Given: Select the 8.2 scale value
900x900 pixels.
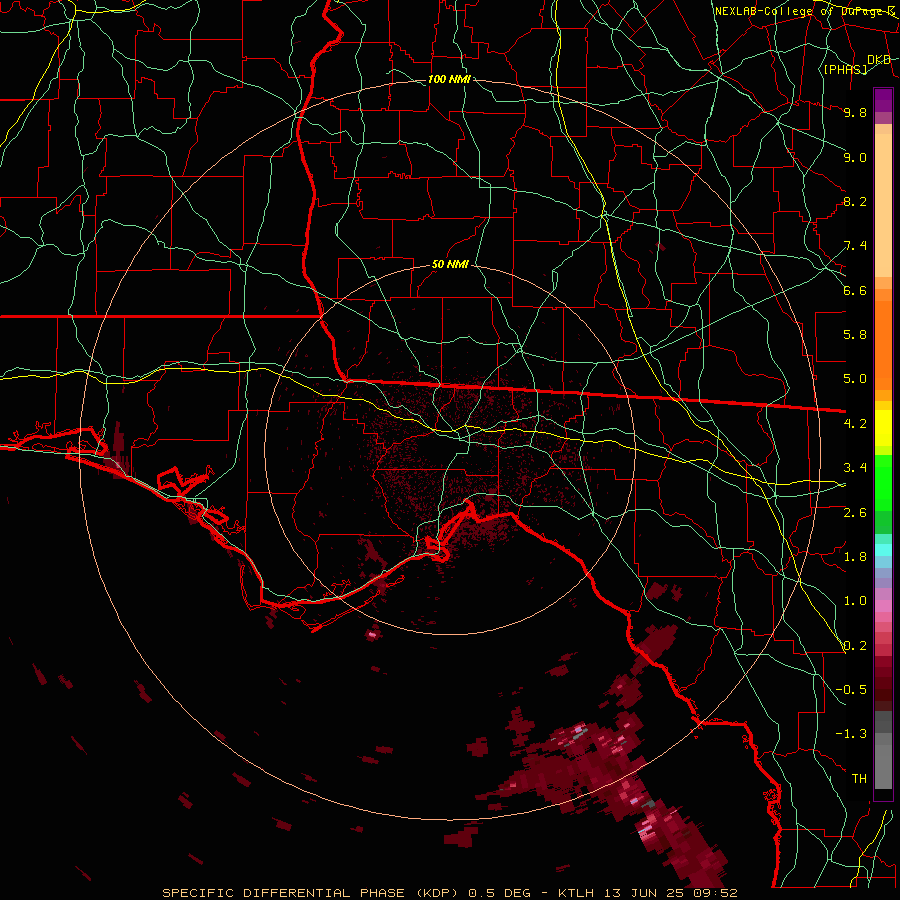Looking at the screenshot, I should tap(855, 201).
